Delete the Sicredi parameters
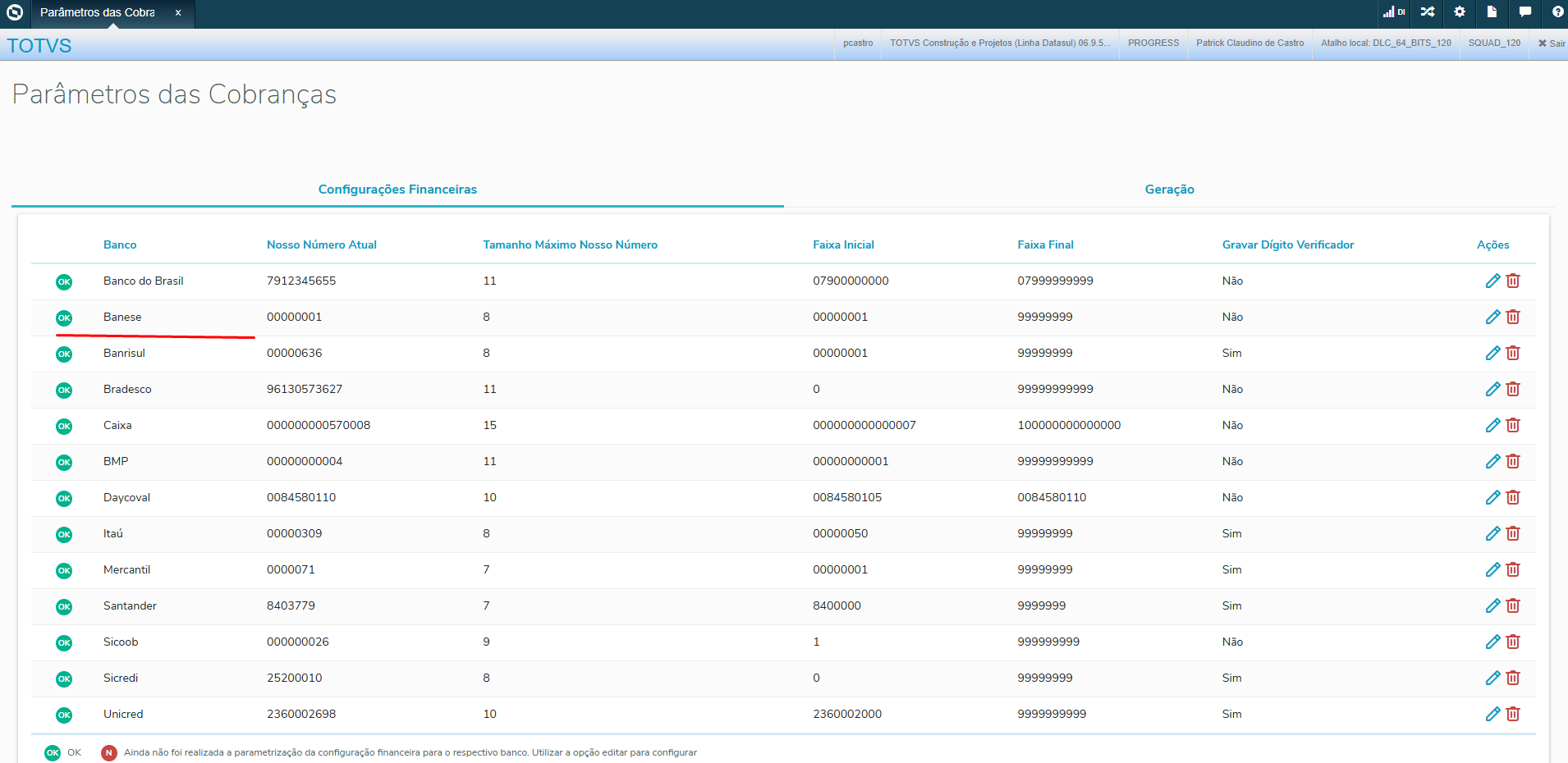The width and height of the screenshot is (1568, 763). [1513, 678]
